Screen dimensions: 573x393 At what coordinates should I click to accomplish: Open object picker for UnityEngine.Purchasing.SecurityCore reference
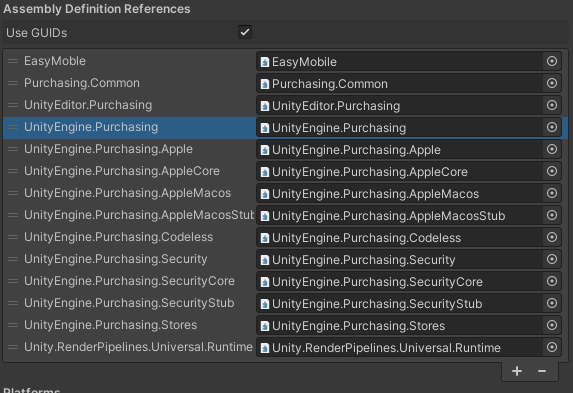click(552, 281)
